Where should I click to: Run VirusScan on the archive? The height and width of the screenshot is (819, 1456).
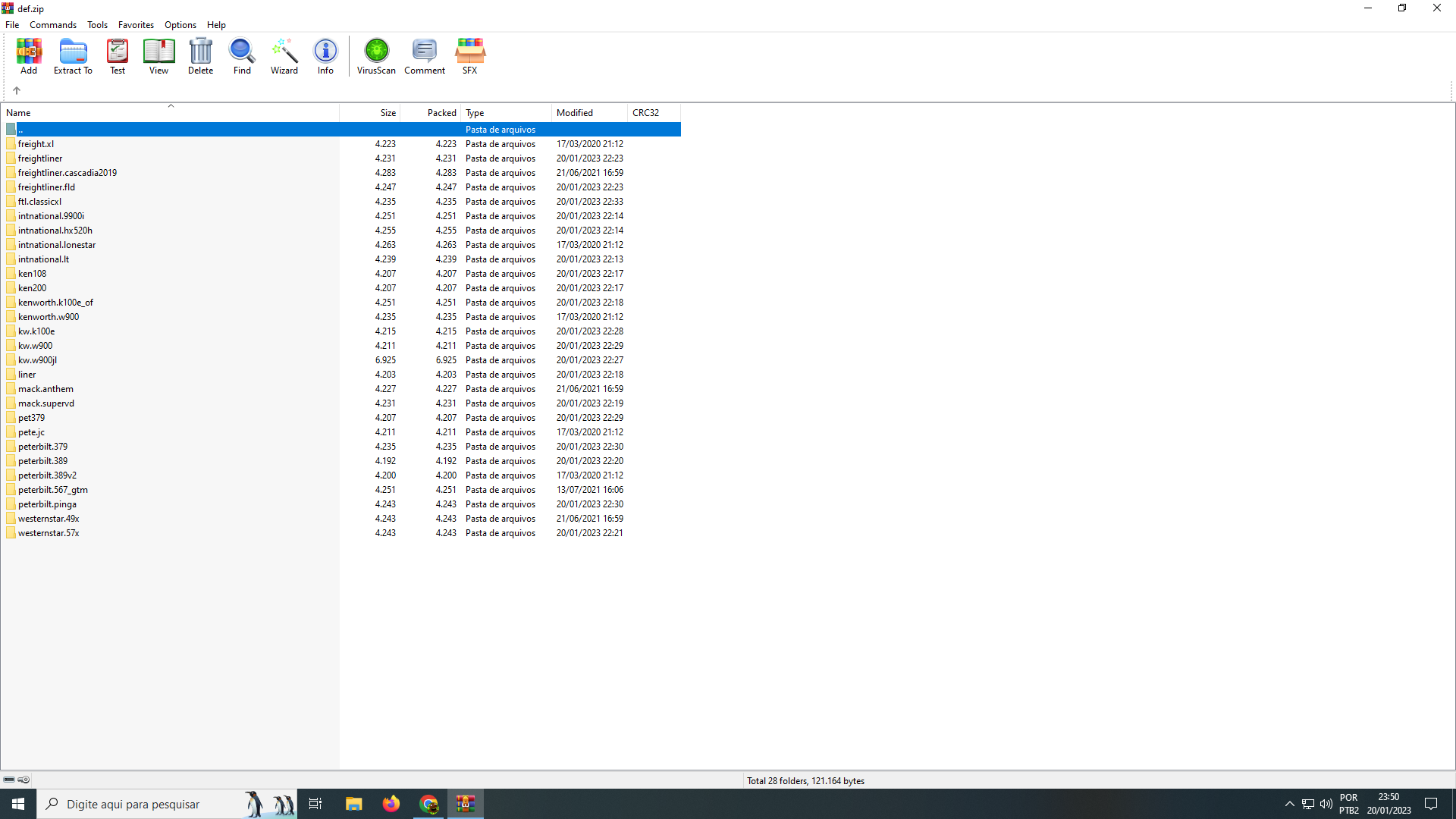click(x=376, y=55)
